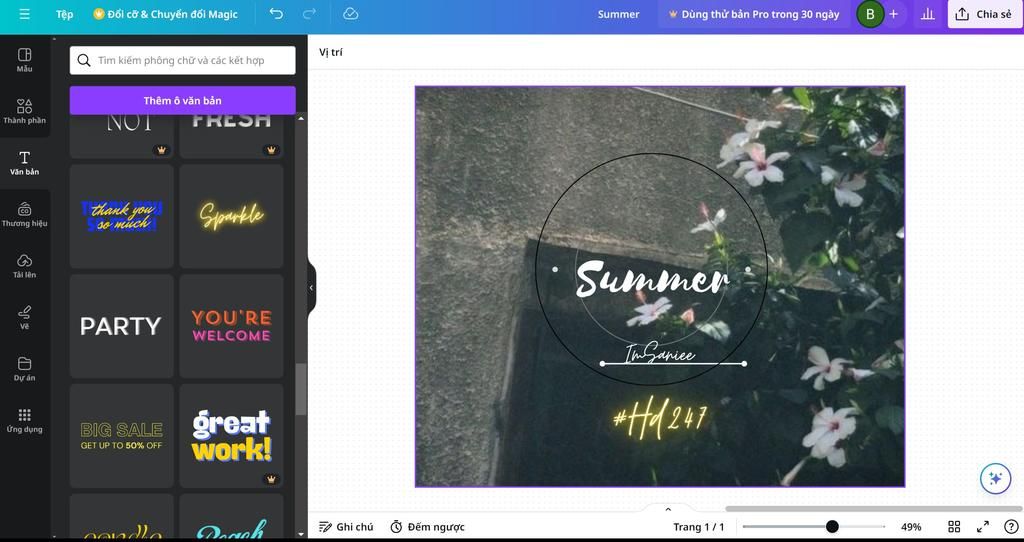Viewport: 1024px width, 542px height.
Task: Click crown icon on great work! template
Action: click(x=271, y=479)
